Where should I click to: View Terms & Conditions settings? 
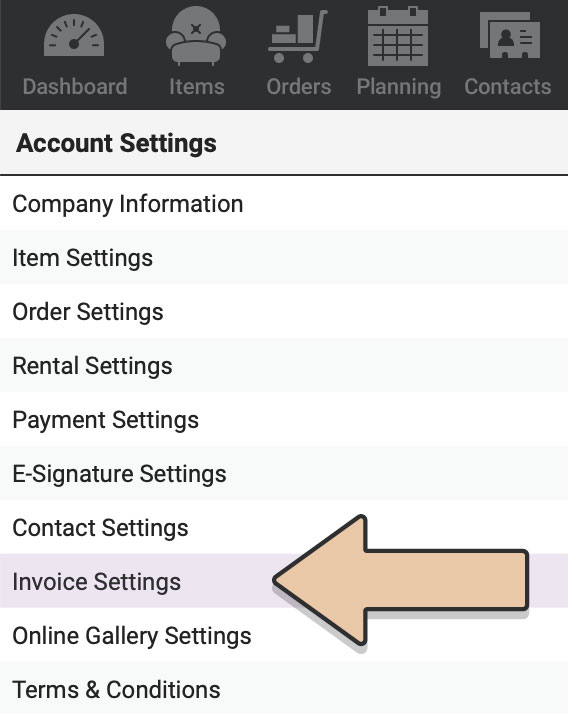pyautogui.click(x=284, y=688)
